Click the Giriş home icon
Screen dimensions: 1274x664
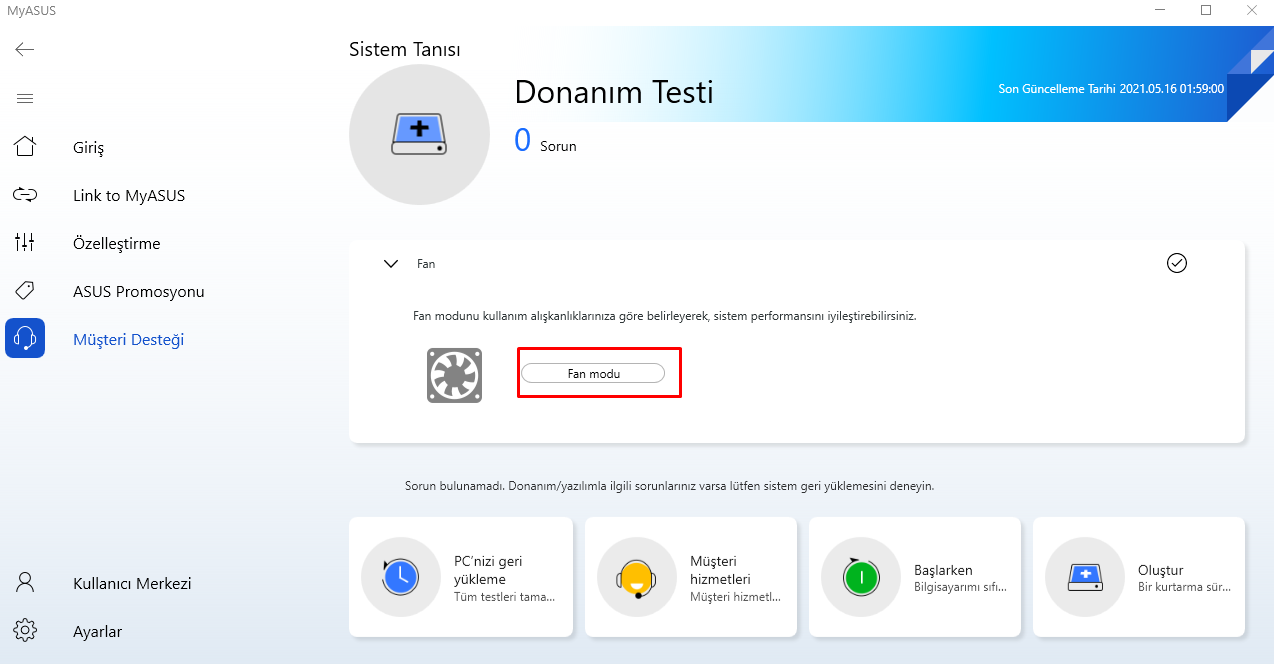25,147
